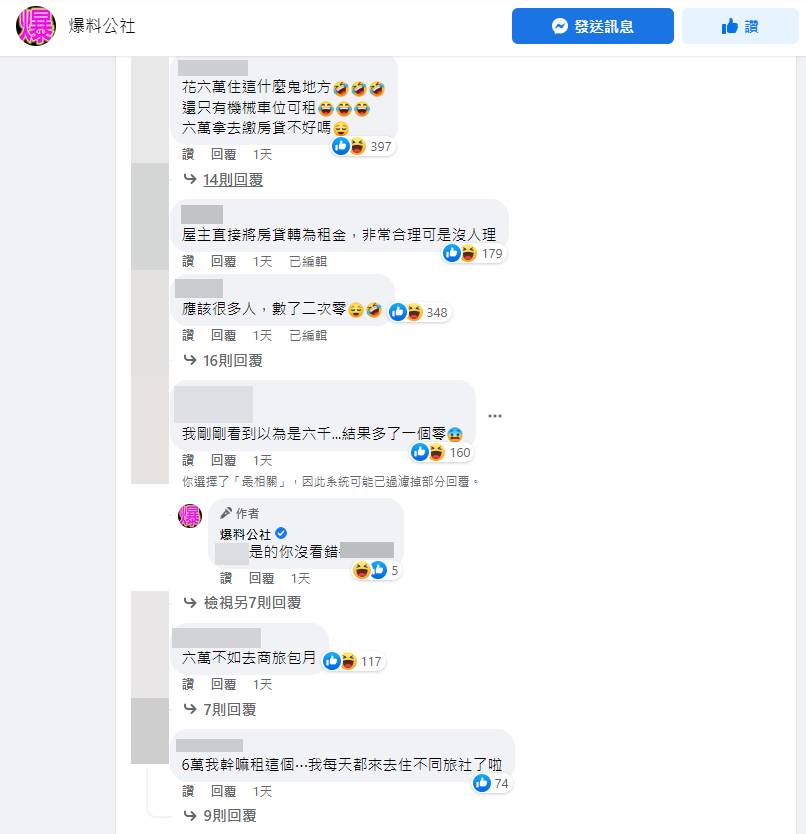This screenshot has width=806, height=834.
Task: Open reactions showing 179 count
Action: pos(473,253)
